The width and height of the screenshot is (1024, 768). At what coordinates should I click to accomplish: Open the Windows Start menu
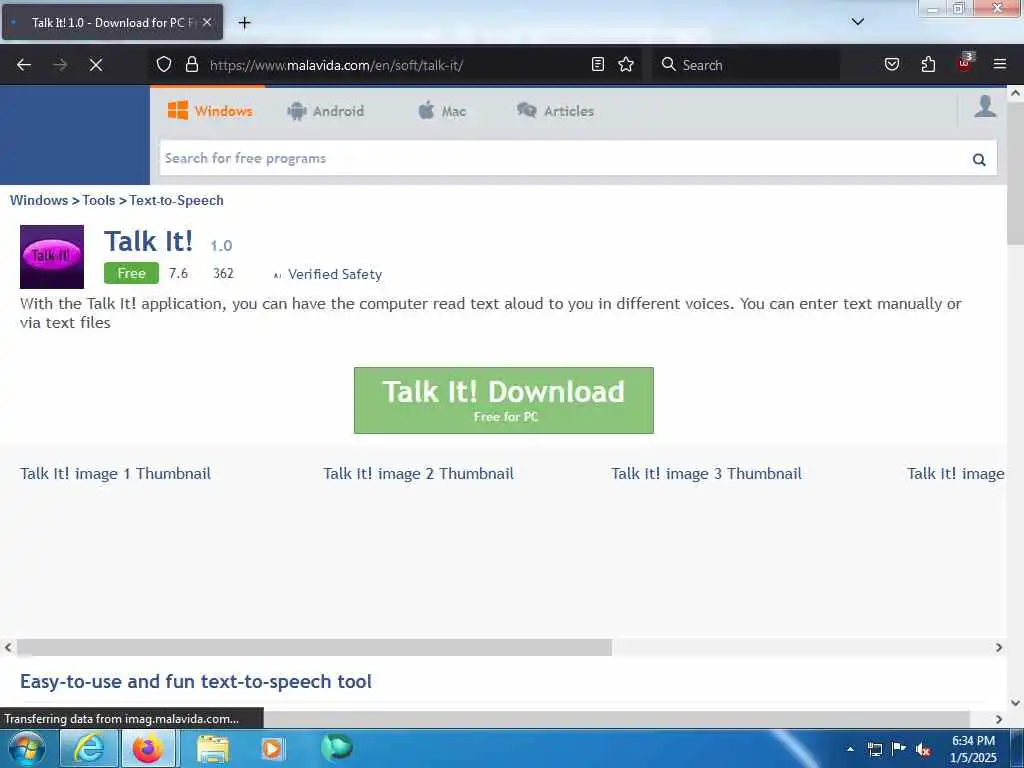26,748
